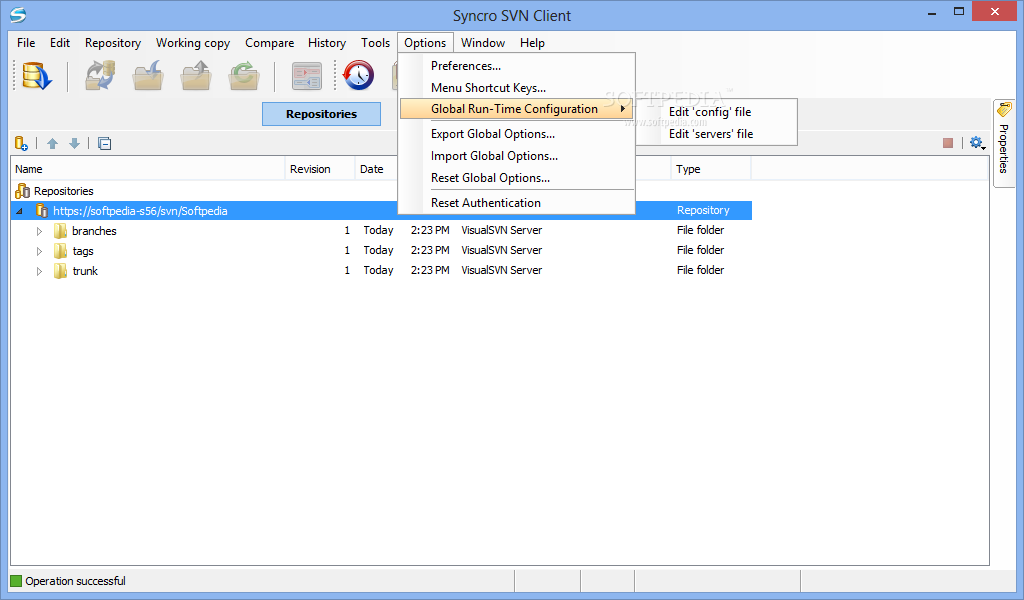Choose Reset Authentication
Viewport: 1024px width, 600px height.
tap(516, 203)
